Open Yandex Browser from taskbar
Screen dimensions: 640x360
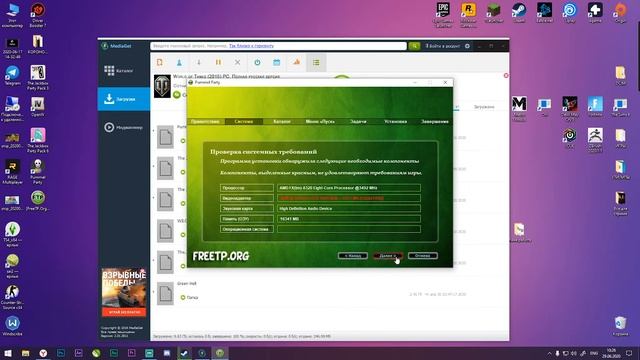(x=43, y=353)
